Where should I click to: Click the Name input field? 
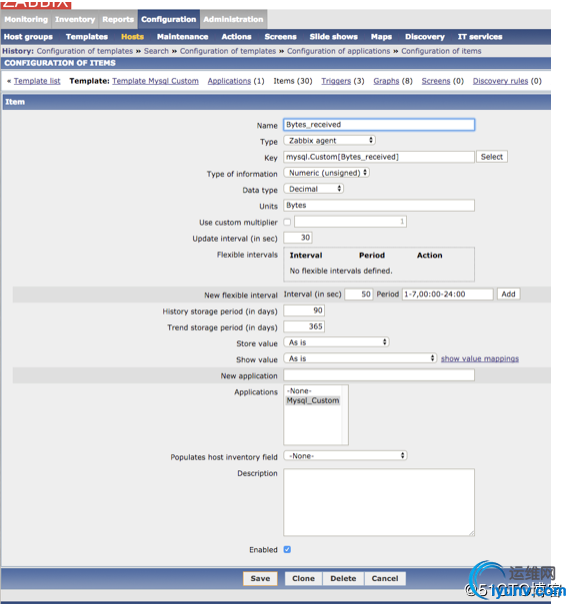[x=378, y=125]
